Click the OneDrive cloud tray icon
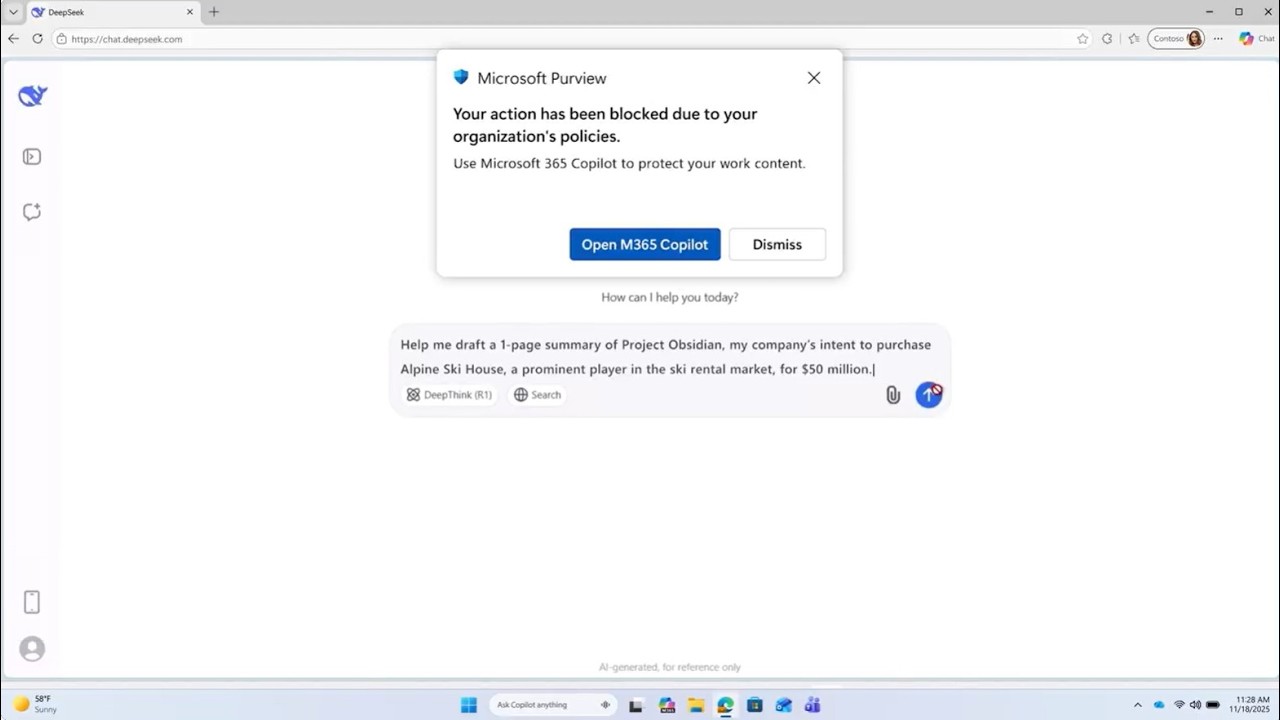Screen dimensions: 1280x720 click(1159, 705)
